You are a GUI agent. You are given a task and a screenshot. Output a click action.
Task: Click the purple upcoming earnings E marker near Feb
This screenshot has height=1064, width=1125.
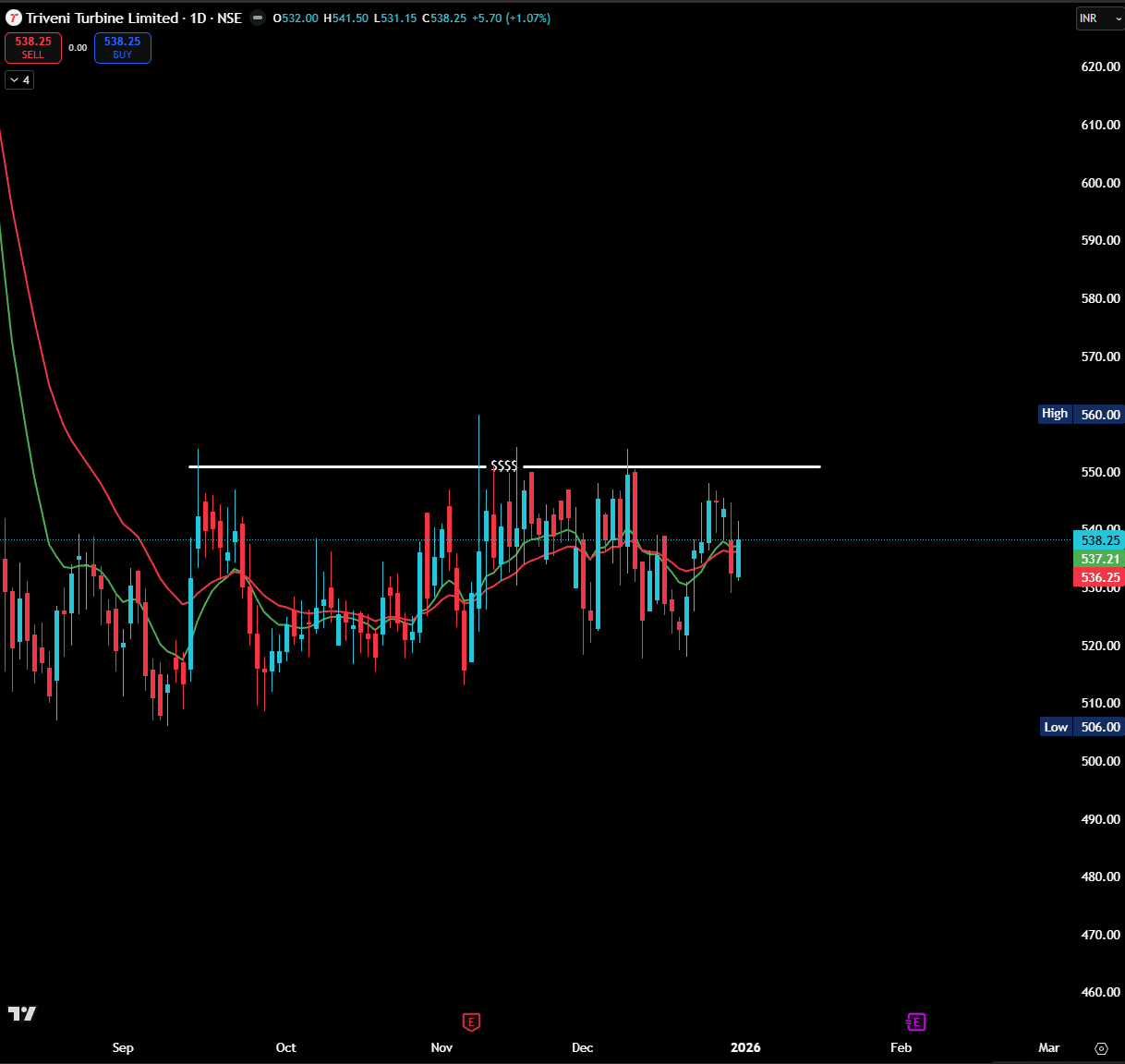pyautogui.click(x=915, y=1022)
